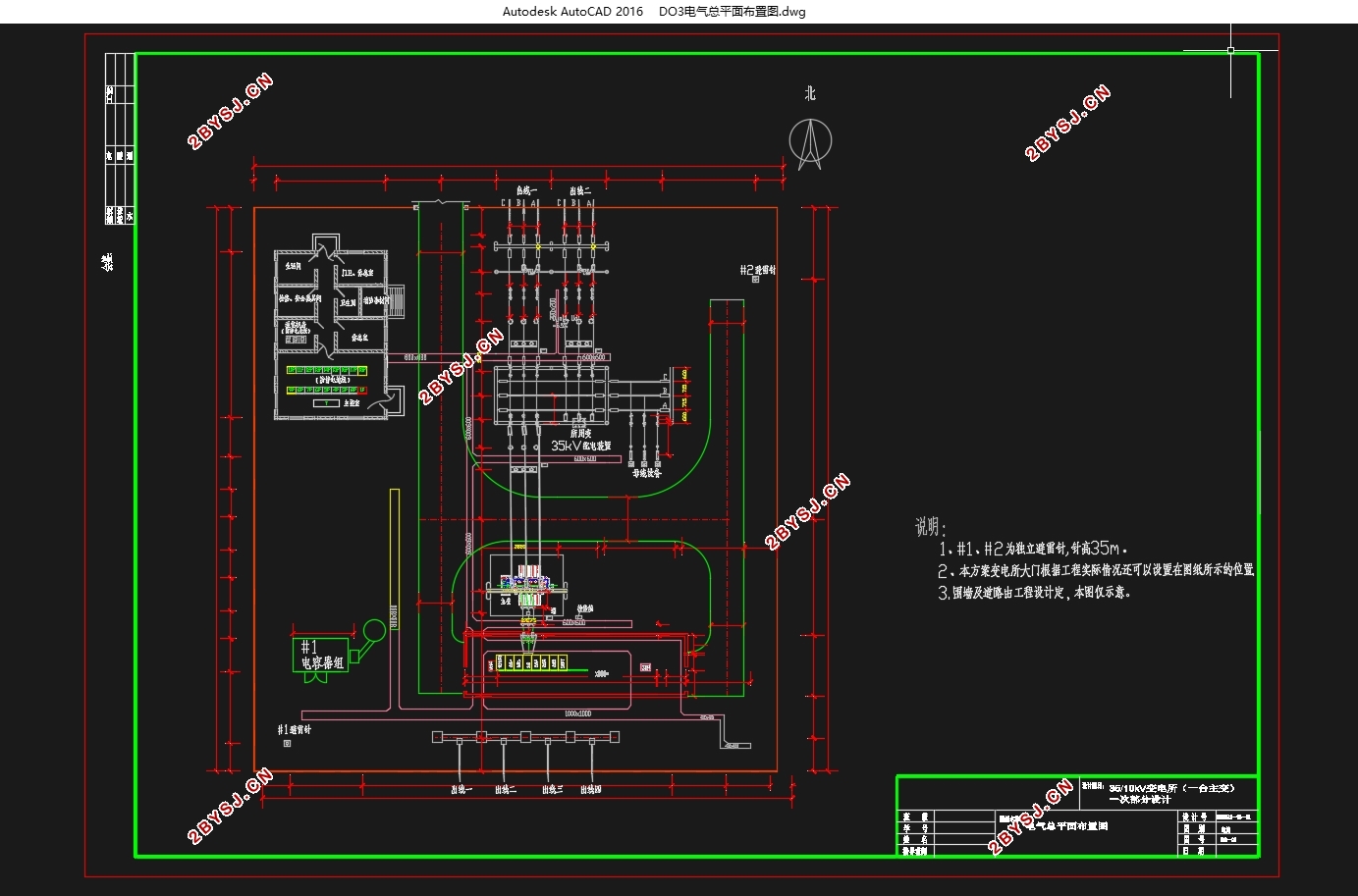Select note 3 about walls and roads
The width and height of the screenshot is (1358, 896).
pos(1034,593)
